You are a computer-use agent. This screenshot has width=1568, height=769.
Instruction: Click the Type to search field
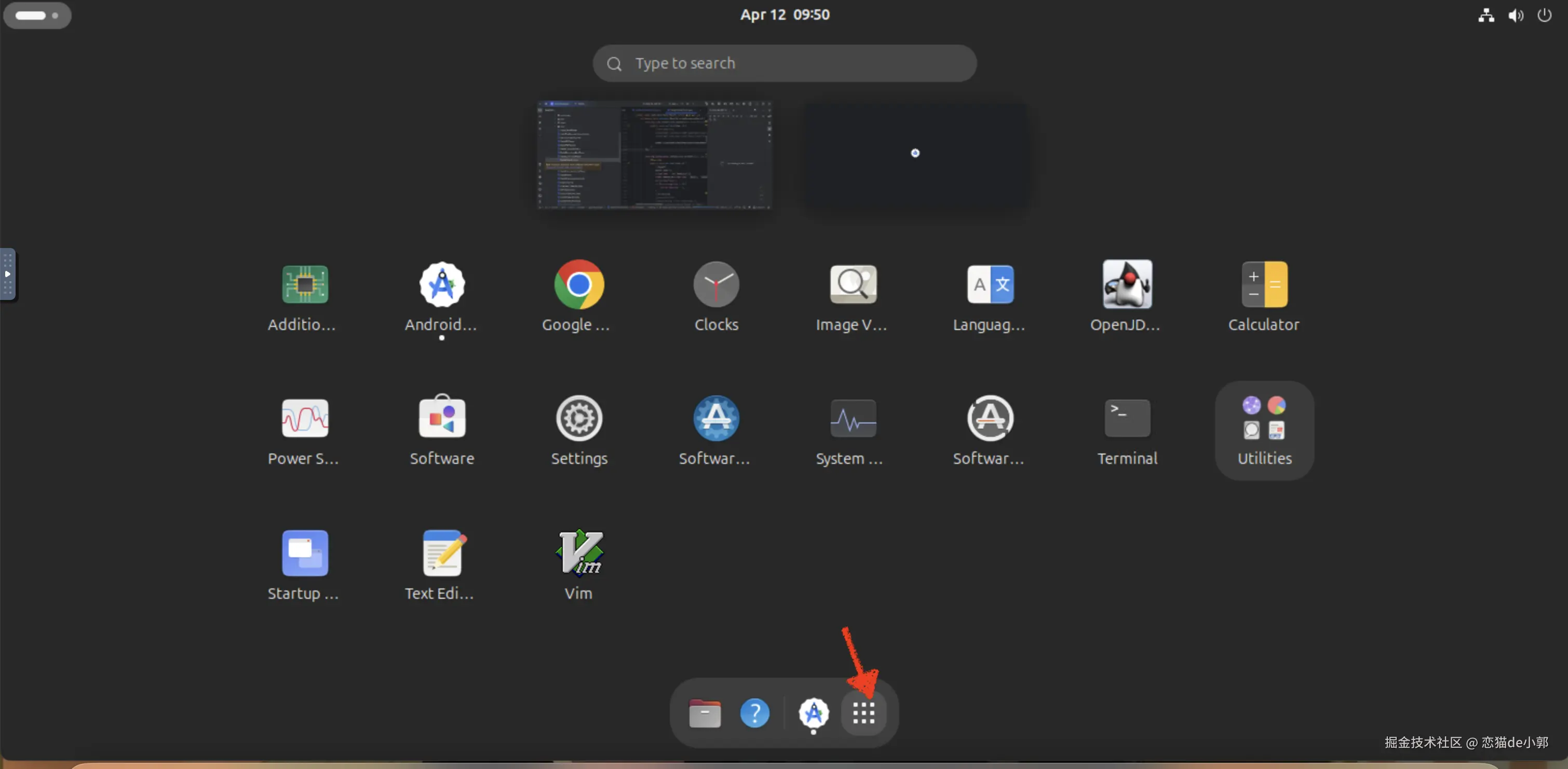pyautogui.click(x=784, y=63)
